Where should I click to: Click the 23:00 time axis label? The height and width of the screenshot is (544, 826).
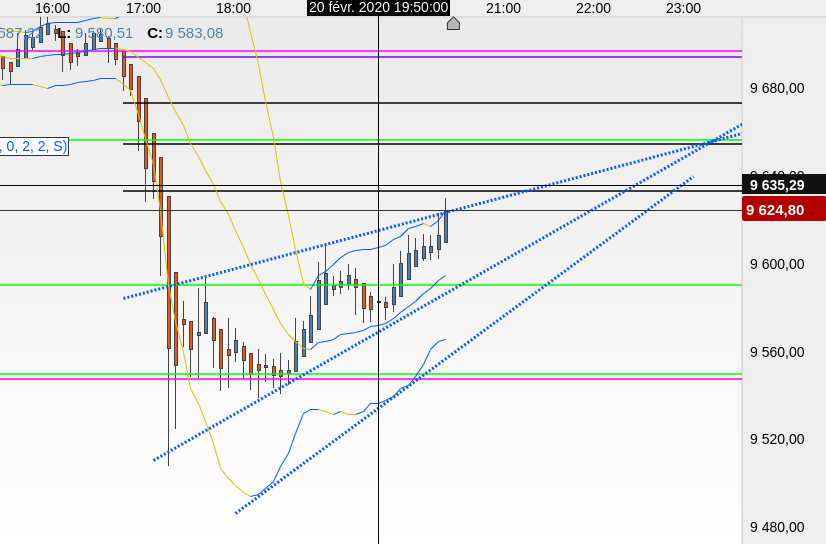[683, 8]
